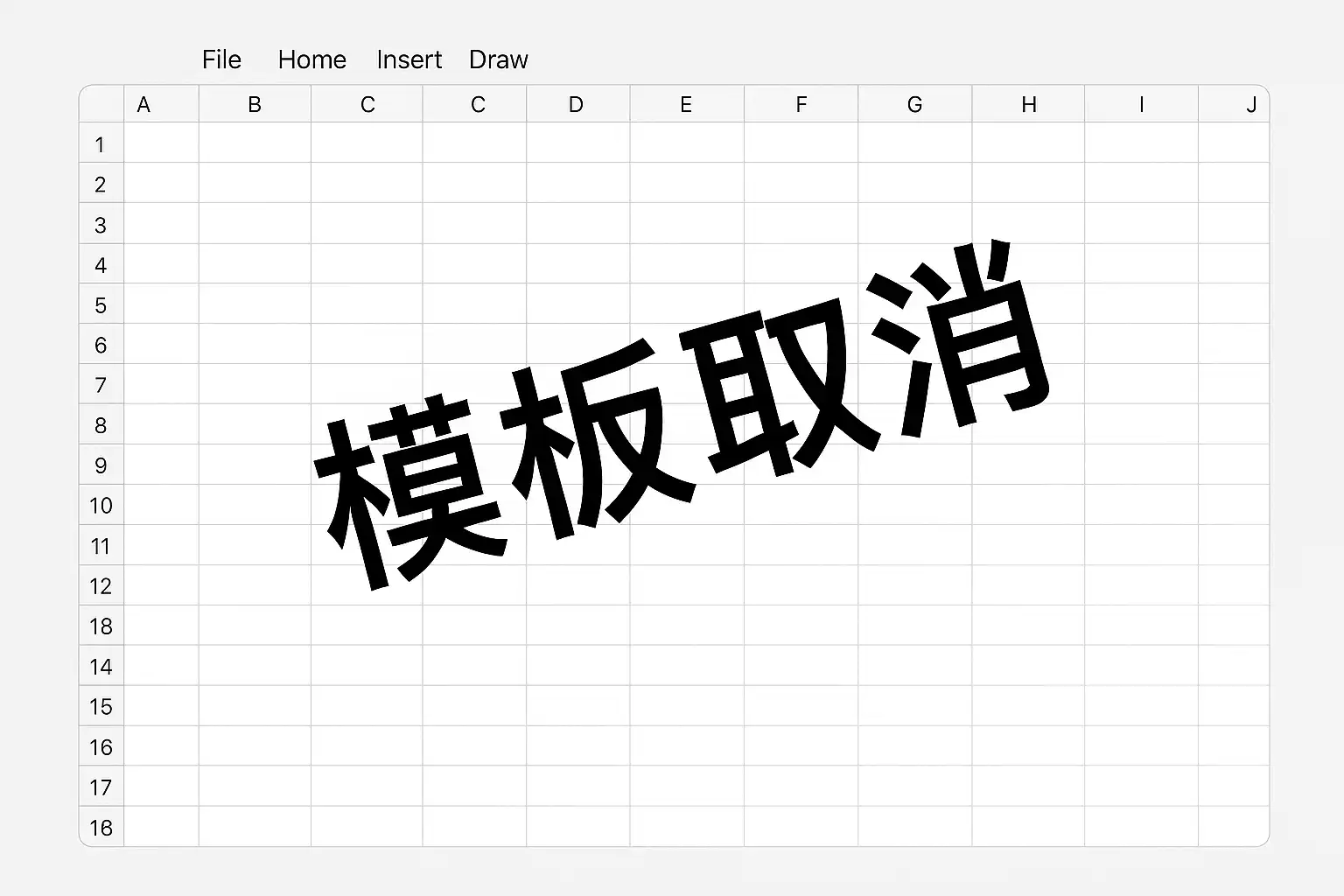Viewport: 1344px width, 896px height.
Task: Select column F header
Action: click(801, 104)
